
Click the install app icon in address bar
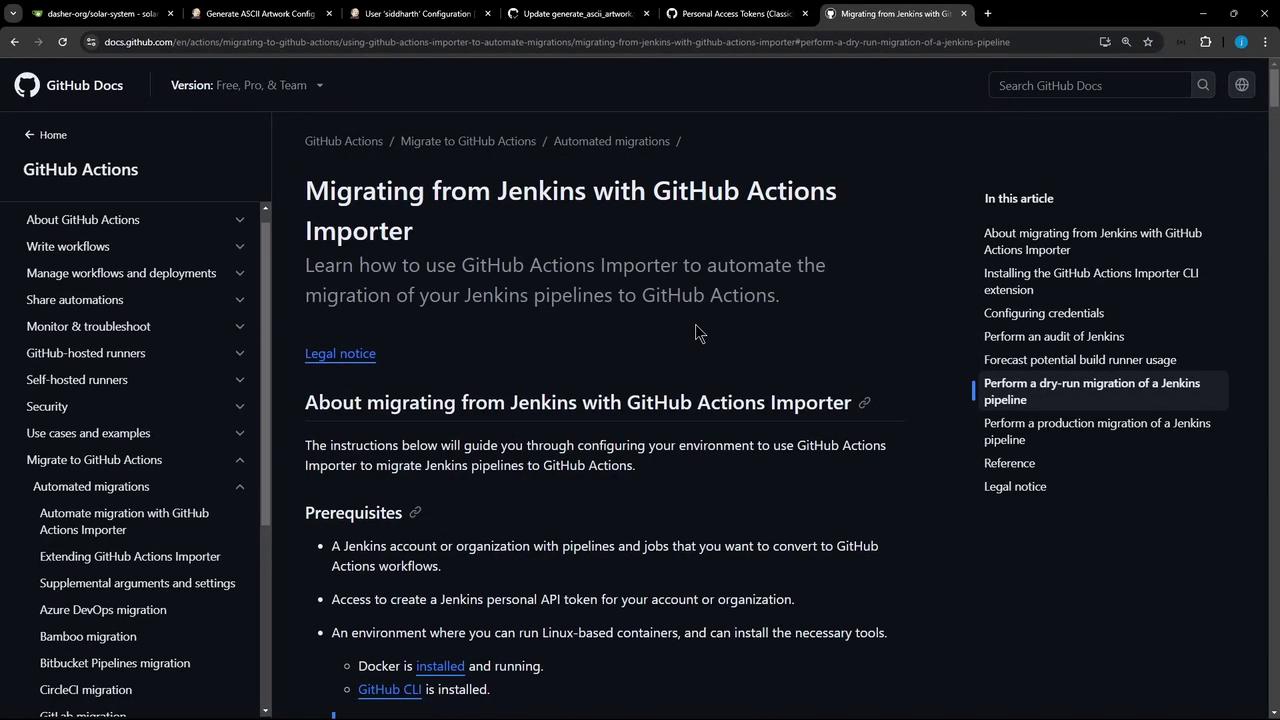click(1105, 42)
